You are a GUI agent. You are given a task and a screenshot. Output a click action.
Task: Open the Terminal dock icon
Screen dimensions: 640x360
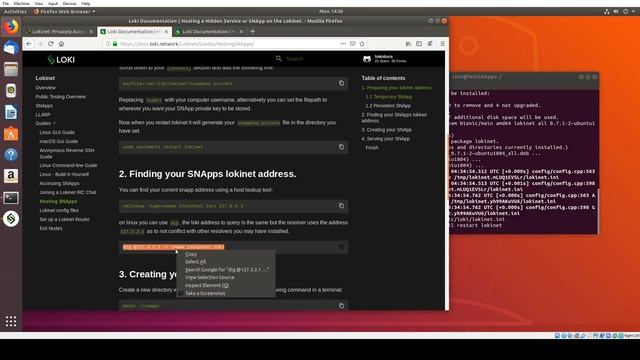(x=11, y=198)
